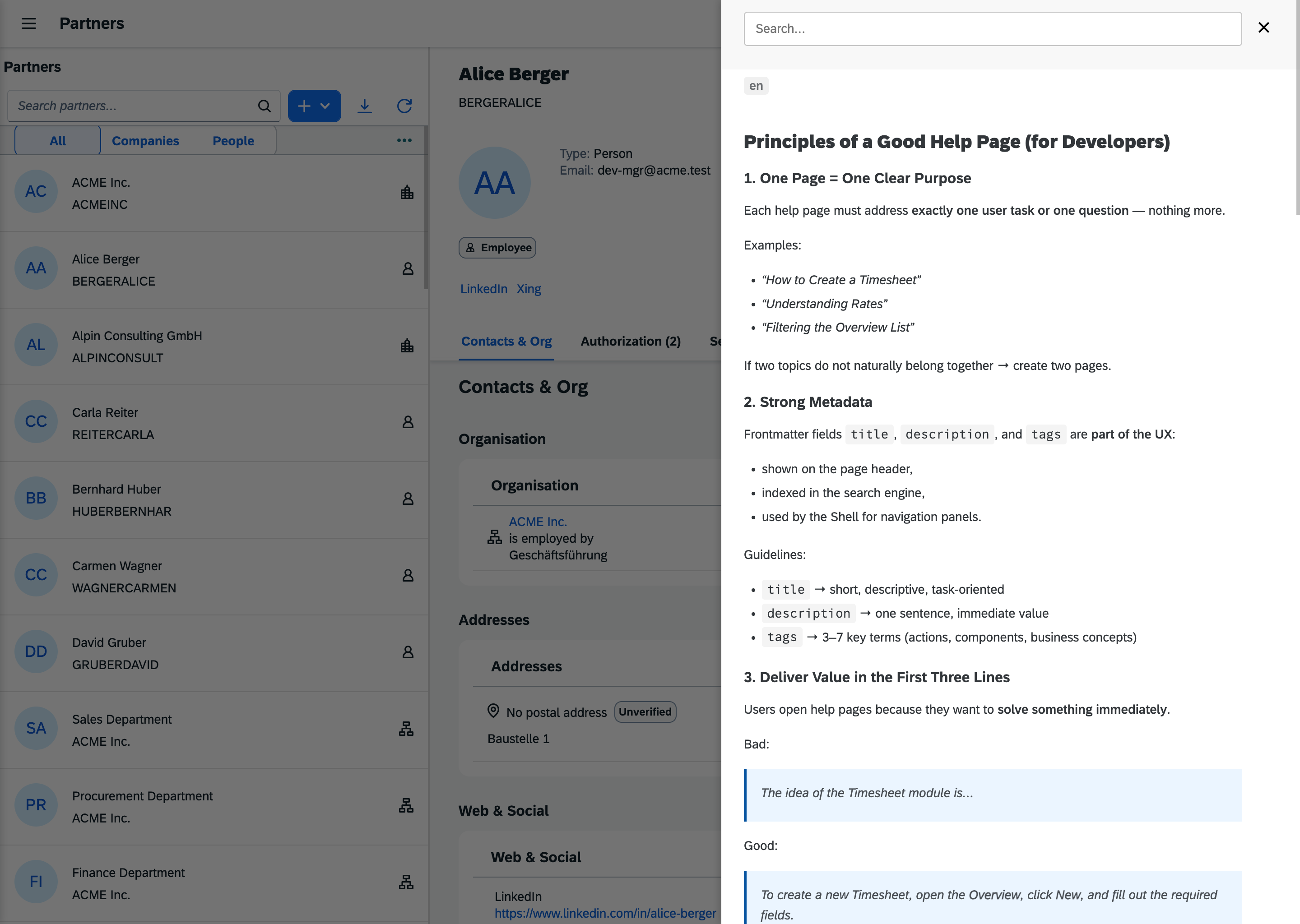The height and width of the screenshot is (924, 1300).
Task: Click the Unverified address badge
Action: 645,712
